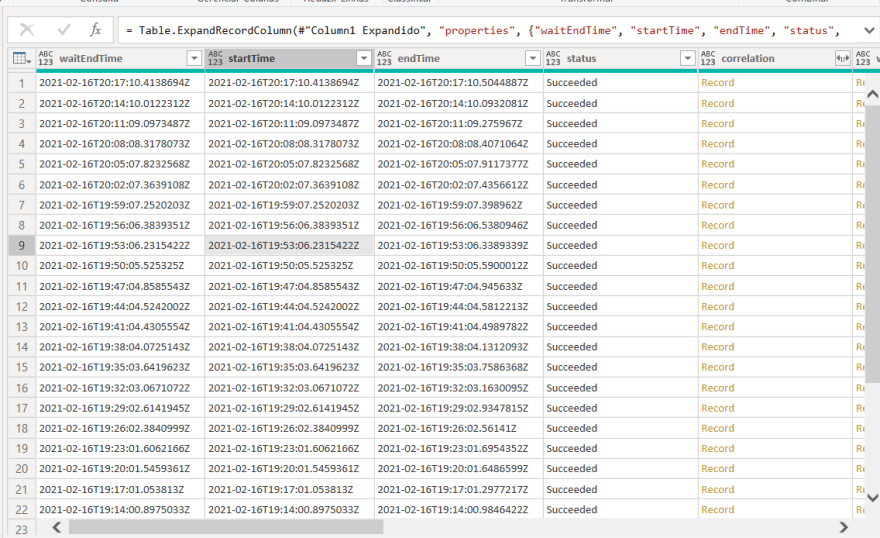
Task: Open filter dropdown on status column
Action: [686, 59]
